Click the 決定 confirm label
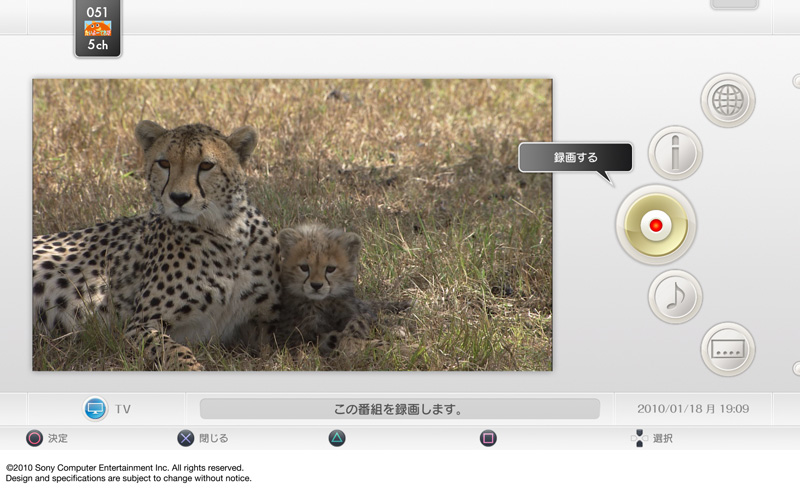Image resolution: width=800 pixels, height=492 pixels. [58, 438]
